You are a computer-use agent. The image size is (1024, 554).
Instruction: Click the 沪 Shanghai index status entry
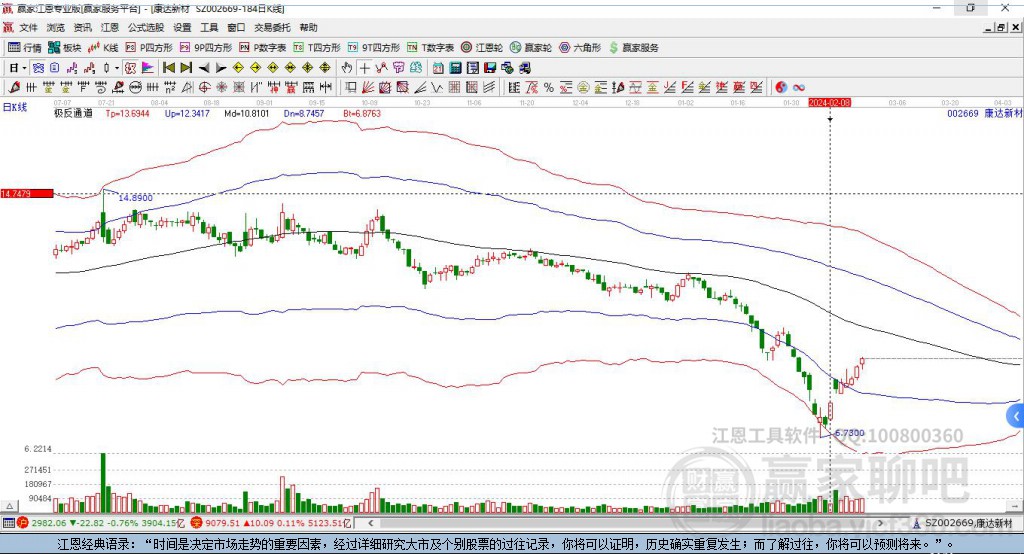103,523
